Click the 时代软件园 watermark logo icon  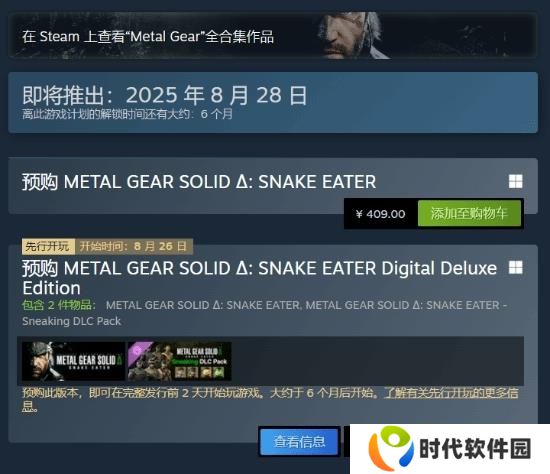pos(390,448)
